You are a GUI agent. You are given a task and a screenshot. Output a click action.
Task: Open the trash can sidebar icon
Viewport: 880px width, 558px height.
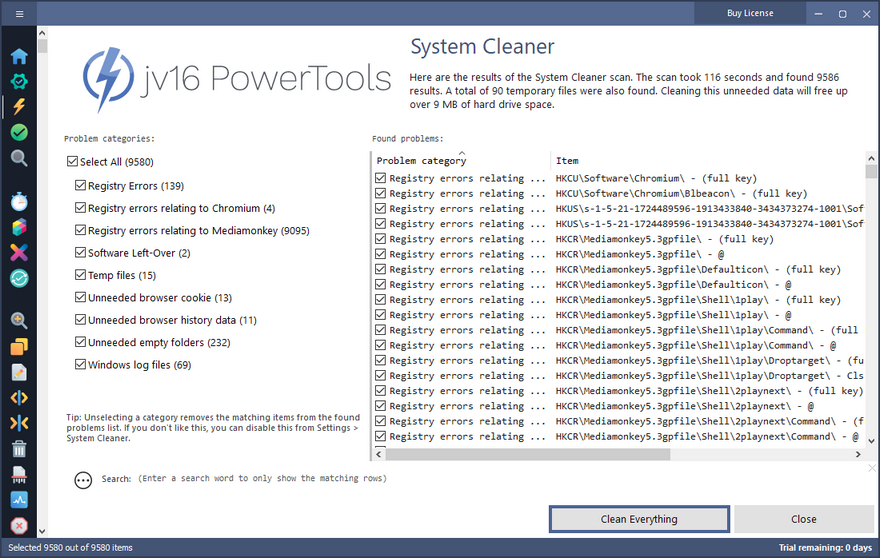click(x=19, y=449)
